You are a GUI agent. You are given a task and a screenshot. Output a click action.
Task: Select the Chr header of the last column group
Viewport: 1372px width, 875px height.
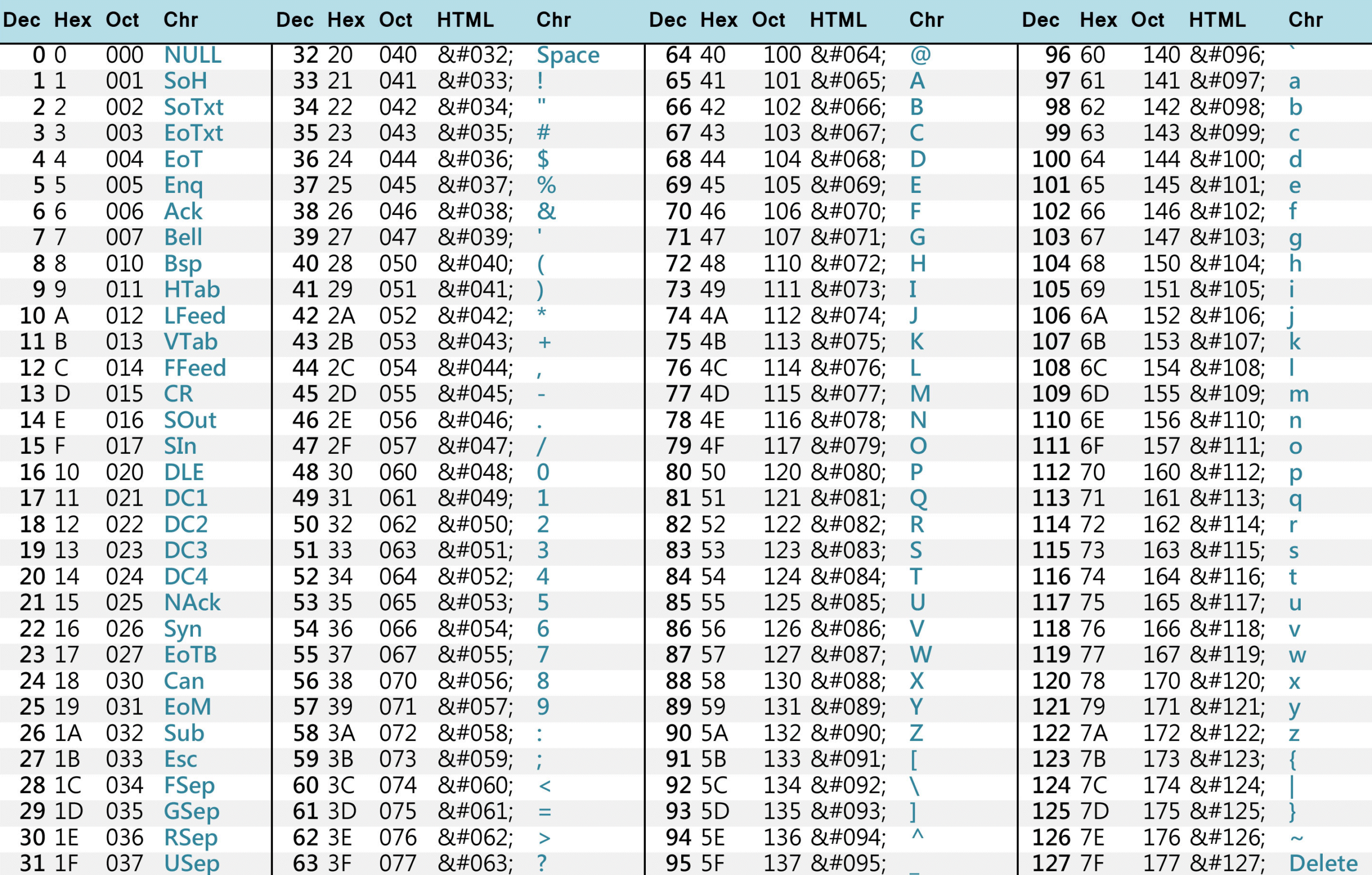pyautogui.click(x=1307, y=20)
